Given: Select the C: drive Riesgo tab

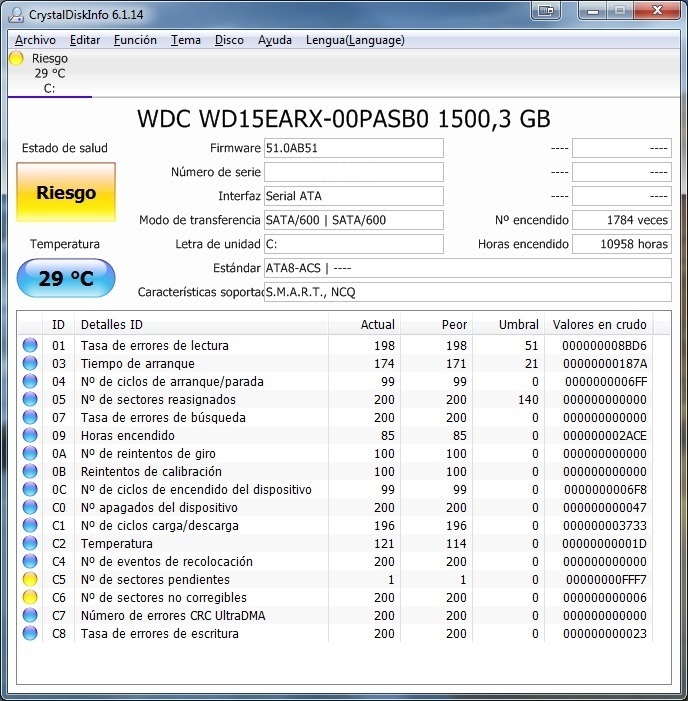Looking at the screenshot, I should [50, 73].
